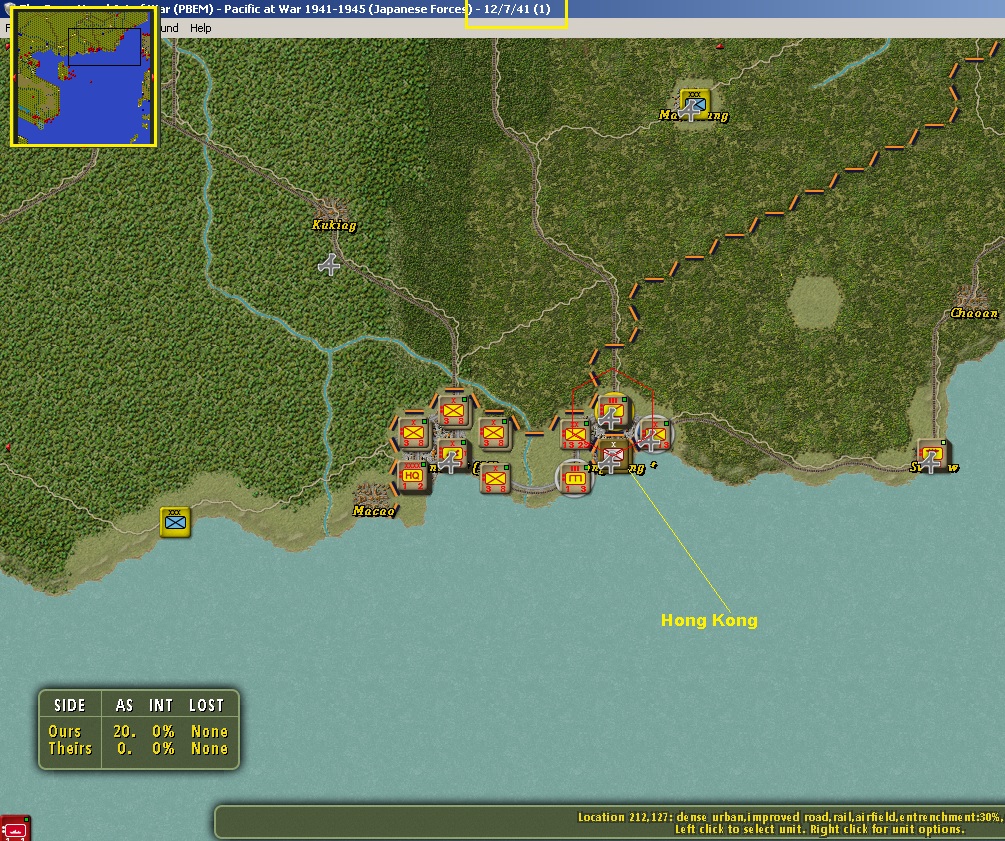Select the 13-25 infantry division unit
1005x841 pixels.
click(575, 435)
